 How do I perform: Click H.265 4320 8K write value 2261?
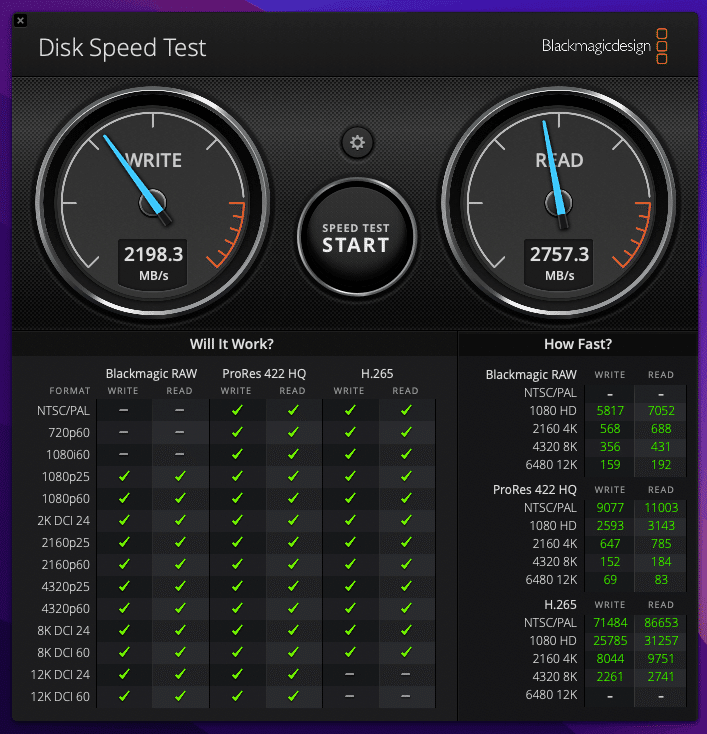610,676
